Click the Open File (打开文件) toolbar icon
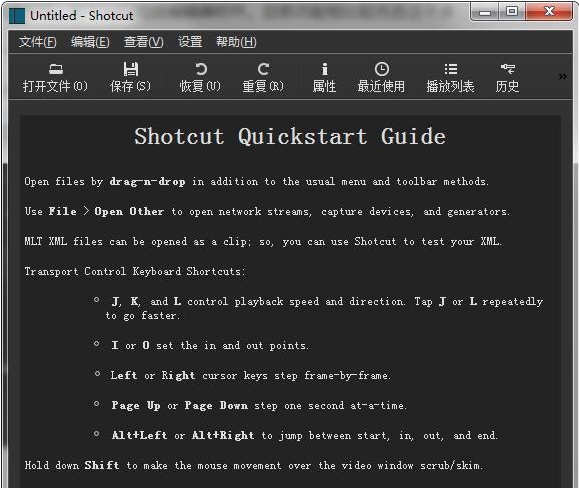The height and width of the screenshot is (488, 579). pos(56,69)
